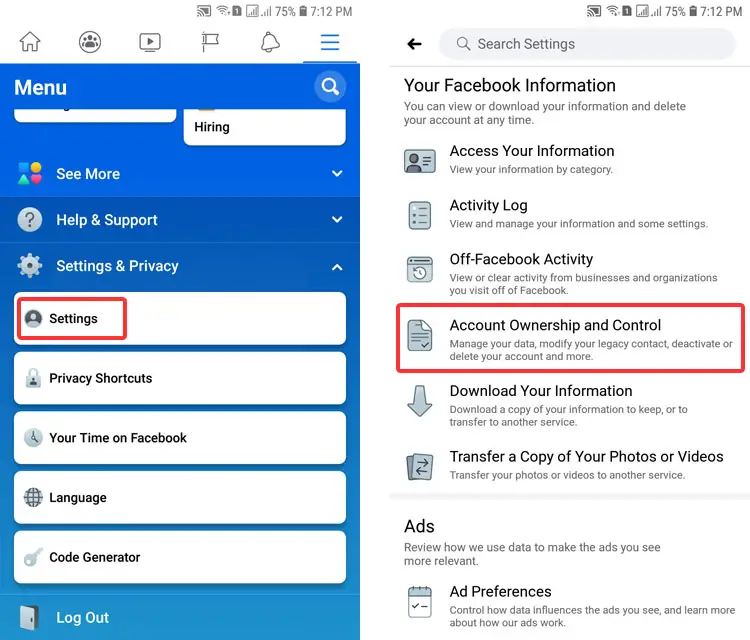The width and height of the screenshot is (750, 640).
Task: Tap the Your Time on Facebook clock icon
Action: (33, 438)
